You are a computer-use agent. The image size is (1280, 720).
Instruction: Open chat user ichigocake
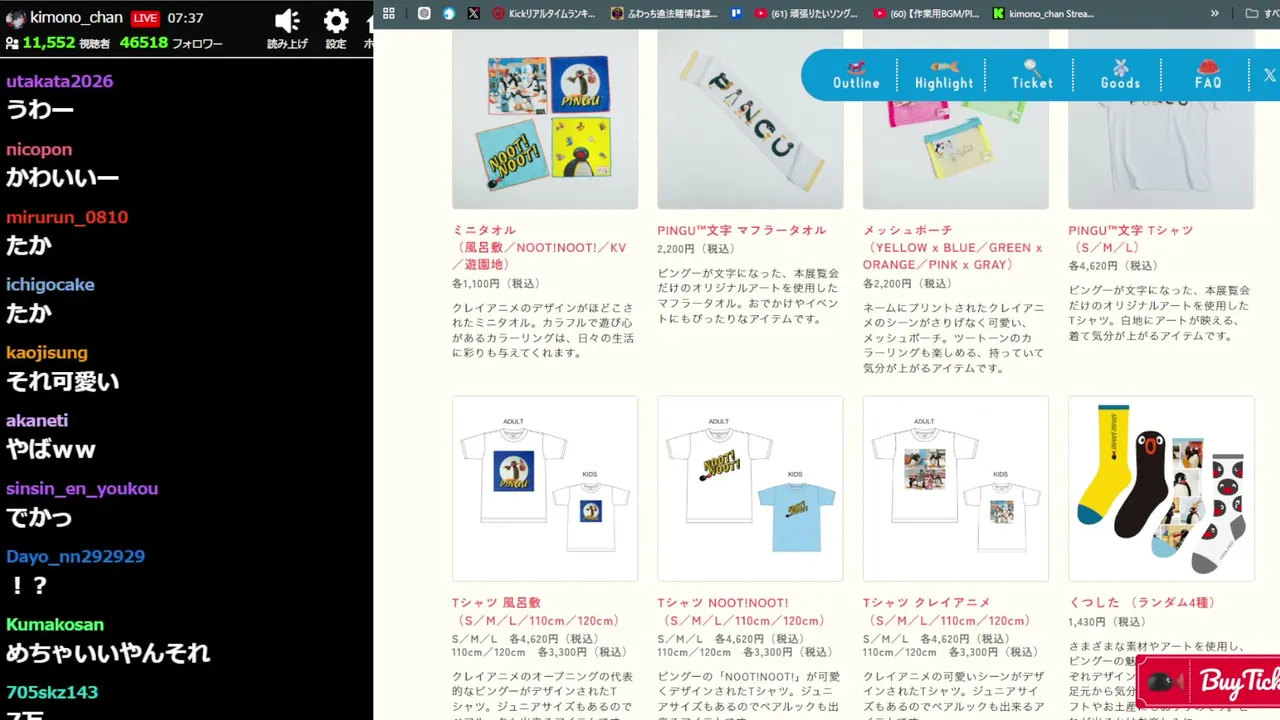[x=50, y=285]
